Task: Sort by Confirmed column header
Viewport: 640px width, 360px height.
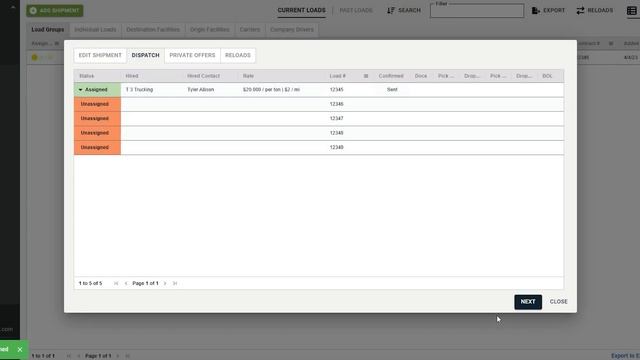Action: (391, 76)
